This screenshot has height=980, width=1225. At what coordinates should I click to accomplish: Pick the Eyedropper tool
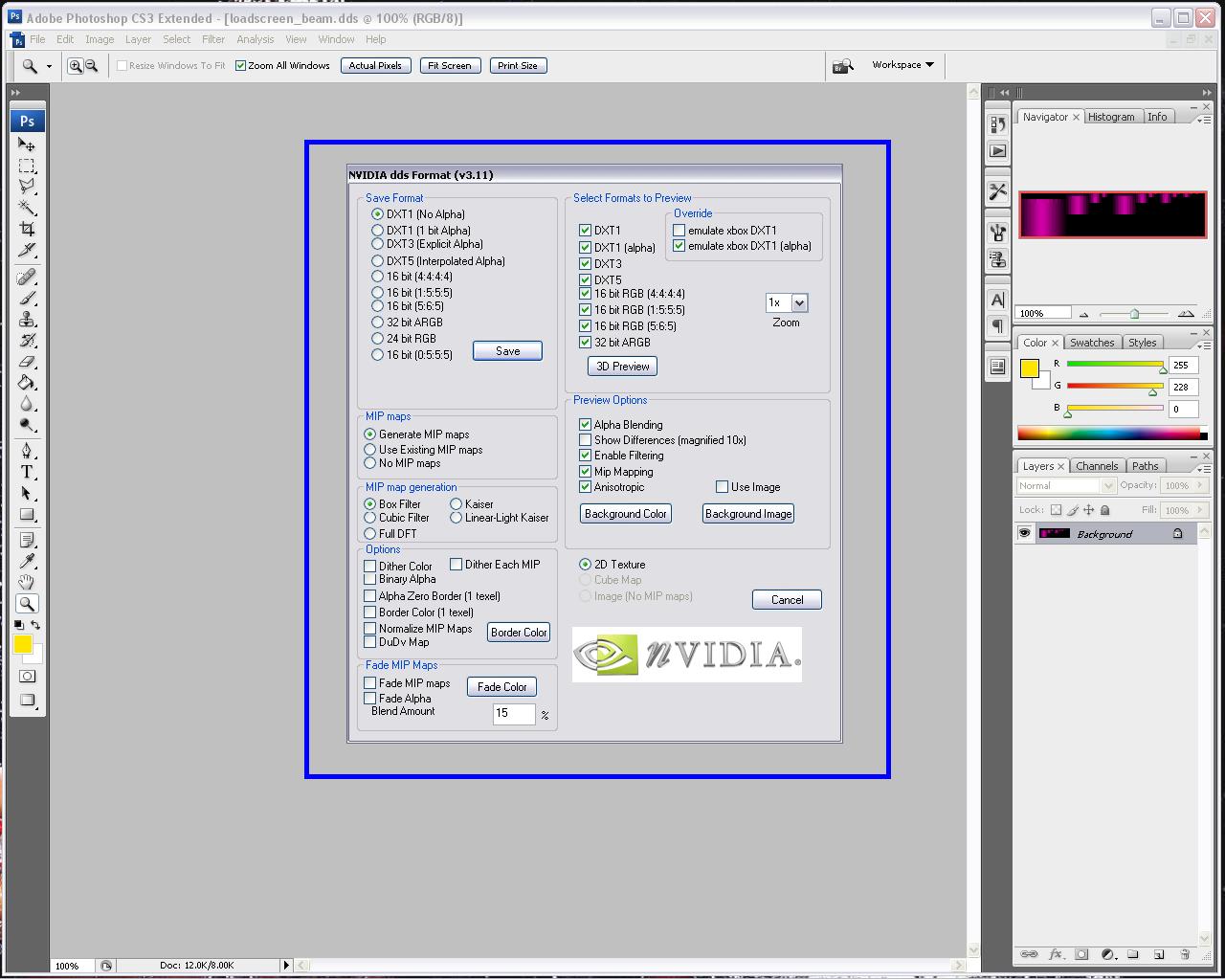coord(27,561)
